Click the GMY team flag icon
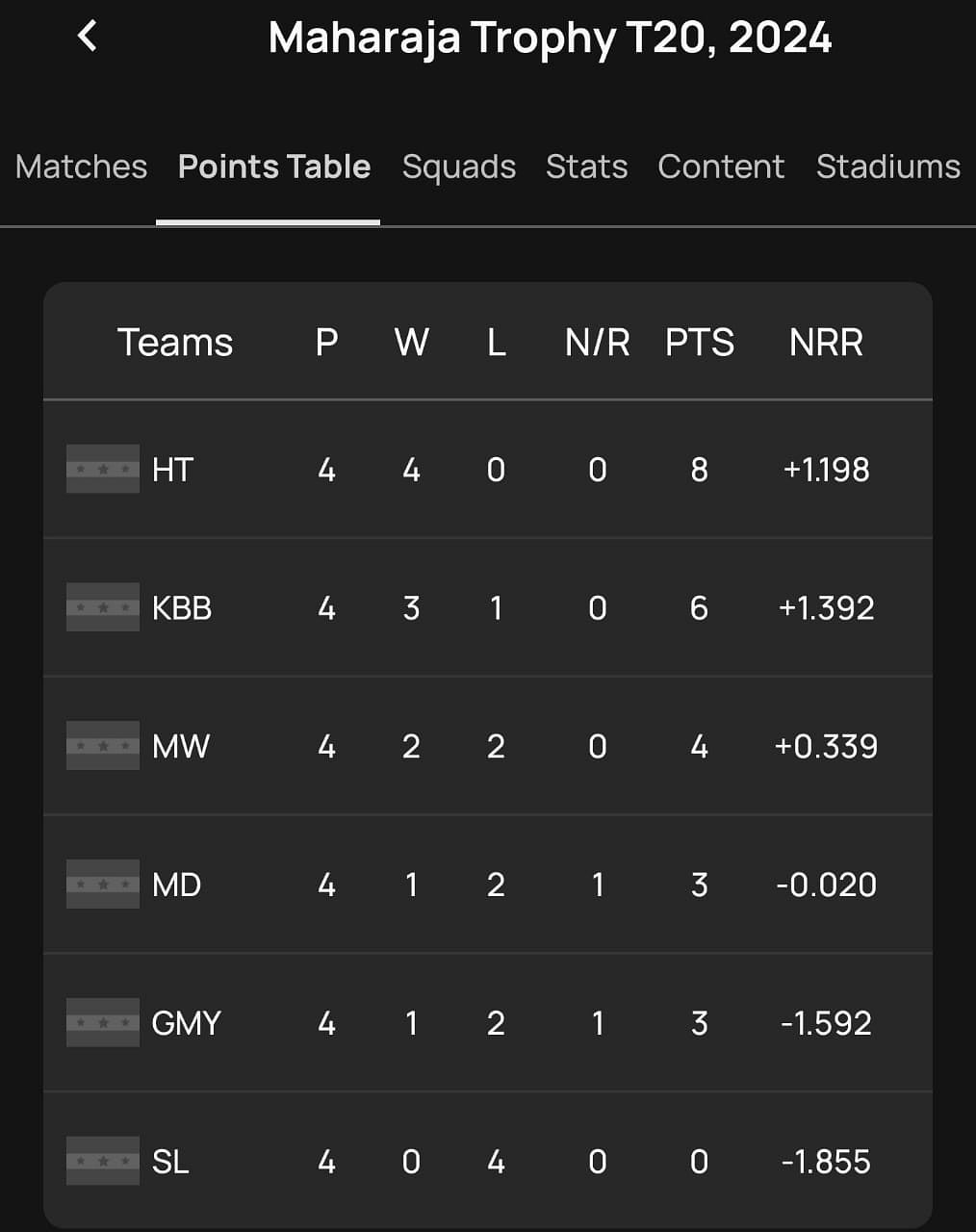The height and width of the screenshot is (1232, 976). pyautogui.click(x=103, y=1022)
